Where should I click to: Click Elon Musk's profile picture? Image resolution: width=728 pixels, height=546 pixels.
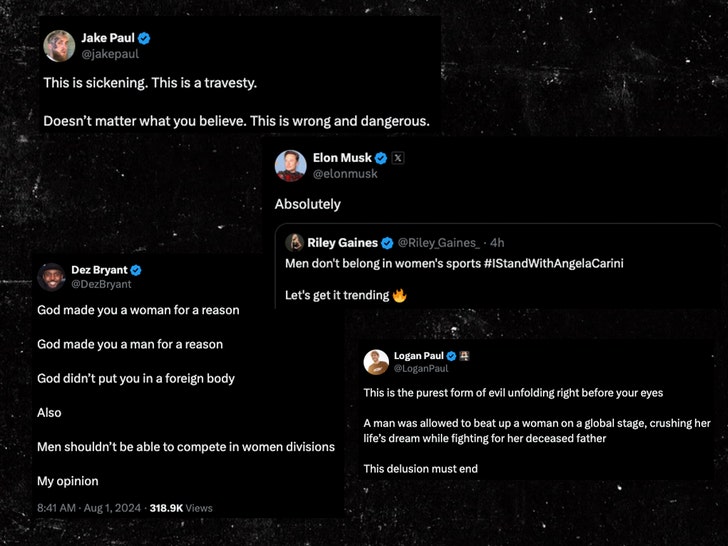coord(291,164)
